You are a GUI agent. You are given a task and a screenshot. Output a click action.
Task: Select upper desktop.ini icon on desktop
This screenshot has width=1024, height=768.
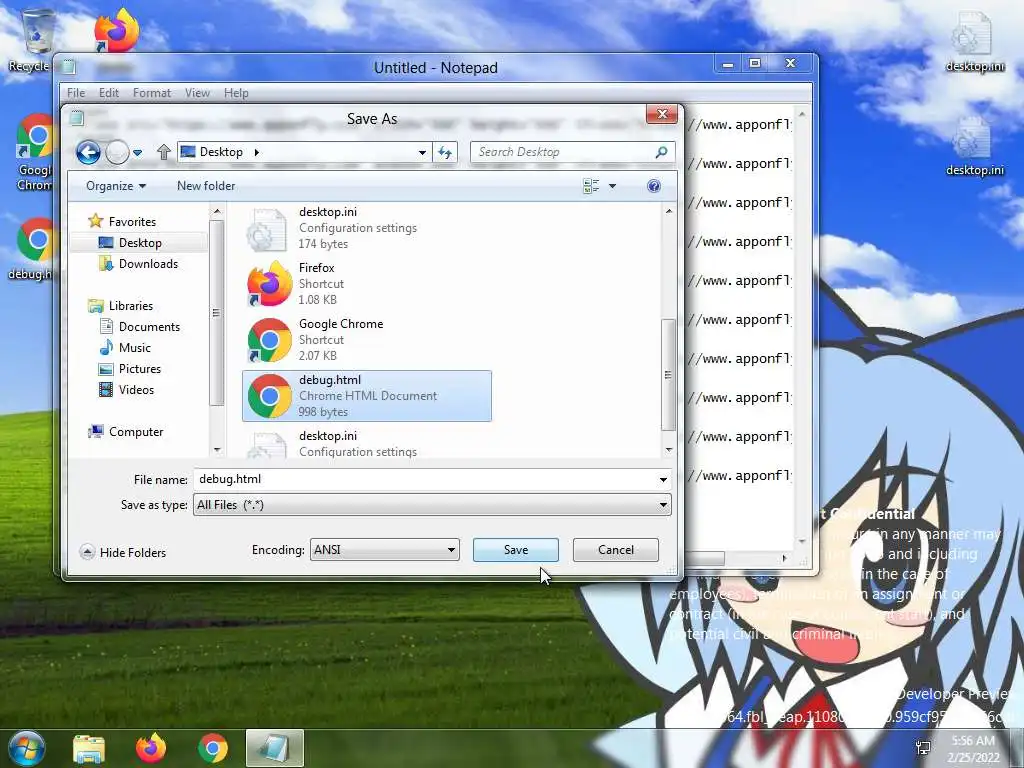pyautogui.click(x=974, y=42)
